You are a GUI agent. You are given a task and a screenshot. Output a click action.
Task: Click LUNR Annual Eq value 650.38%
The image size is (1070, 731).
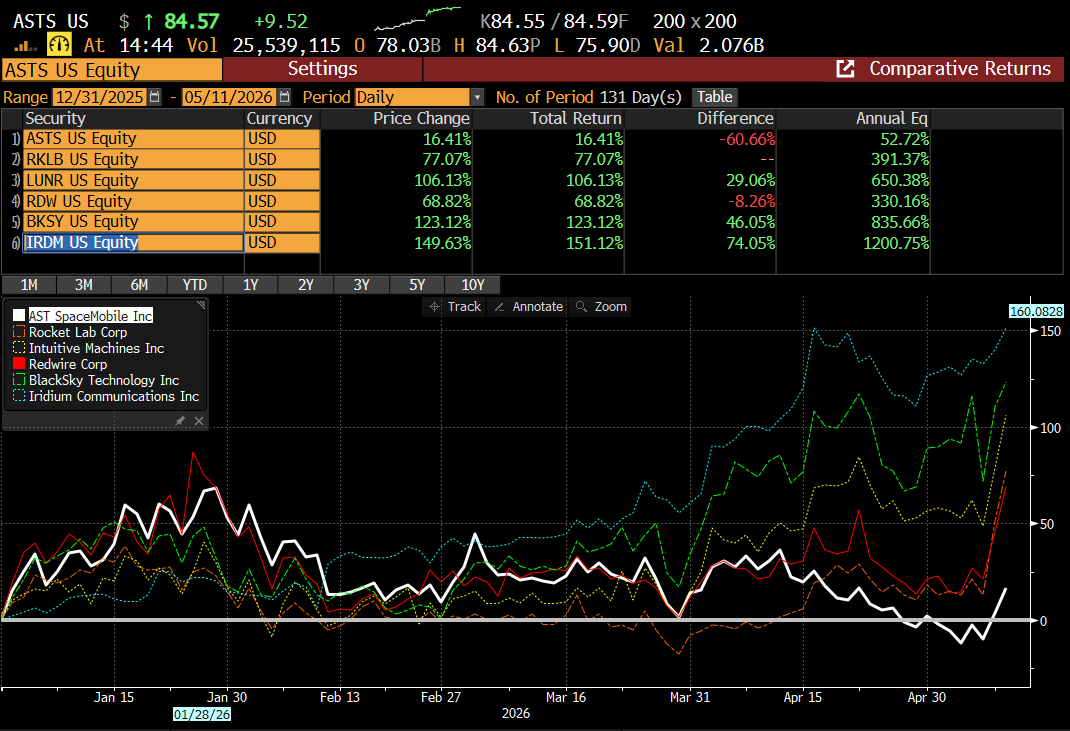coord(899,181)
